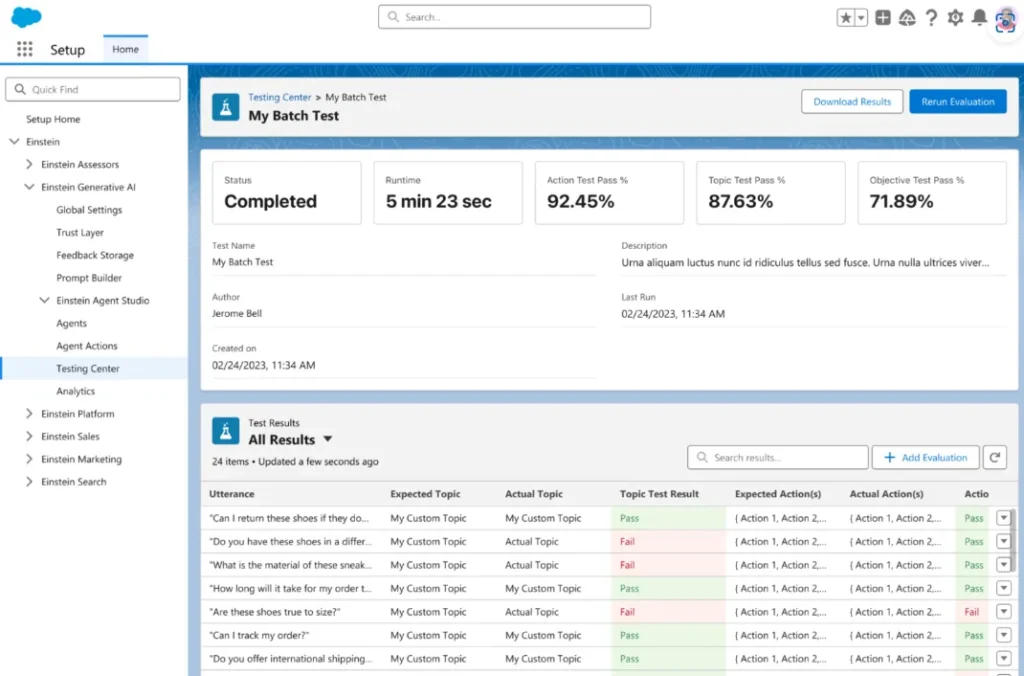Follow the Testing Center breadcrumb link

[x=280, y=98]
